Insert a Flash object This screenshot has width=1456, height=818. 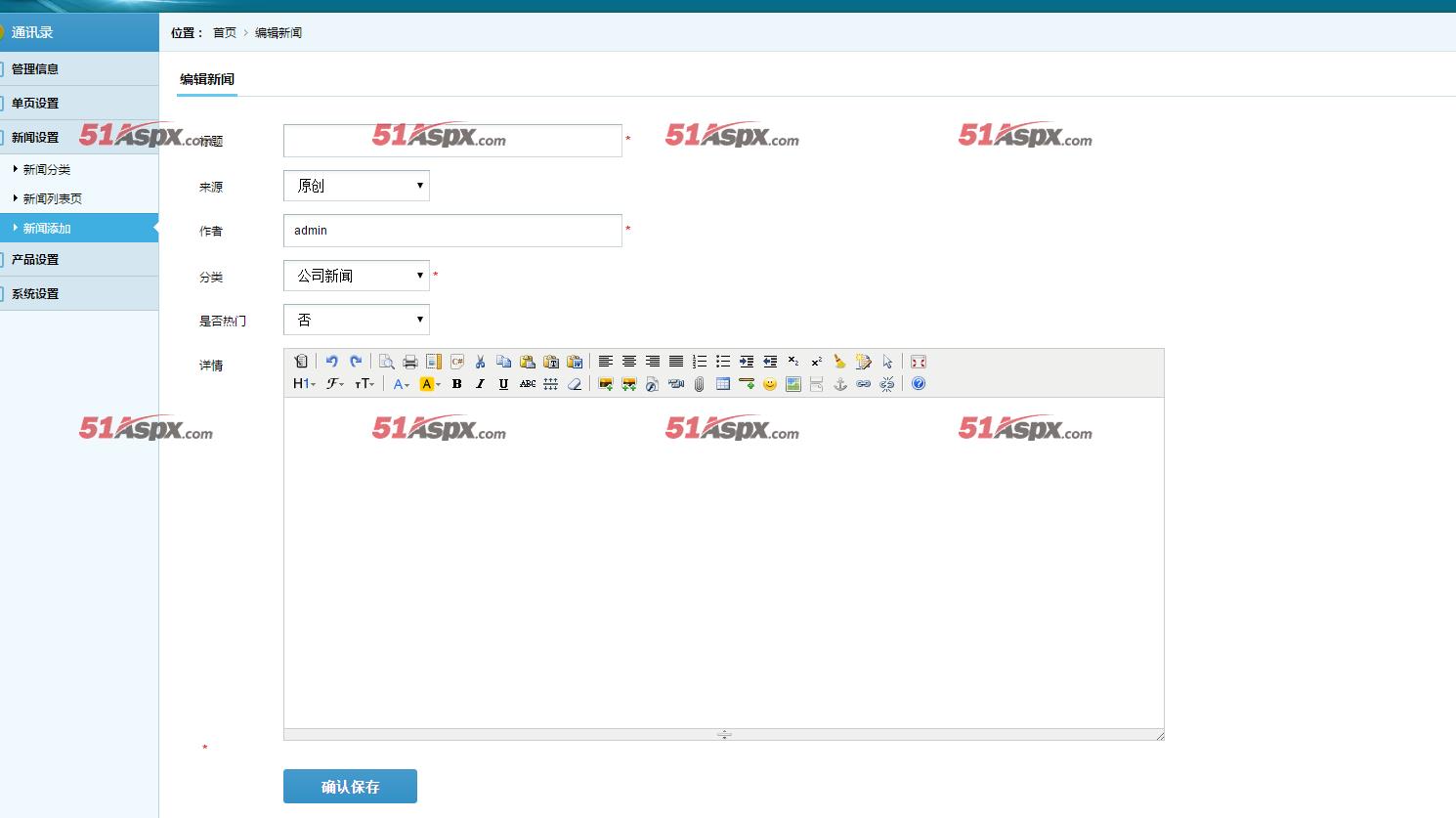(653, 384)
